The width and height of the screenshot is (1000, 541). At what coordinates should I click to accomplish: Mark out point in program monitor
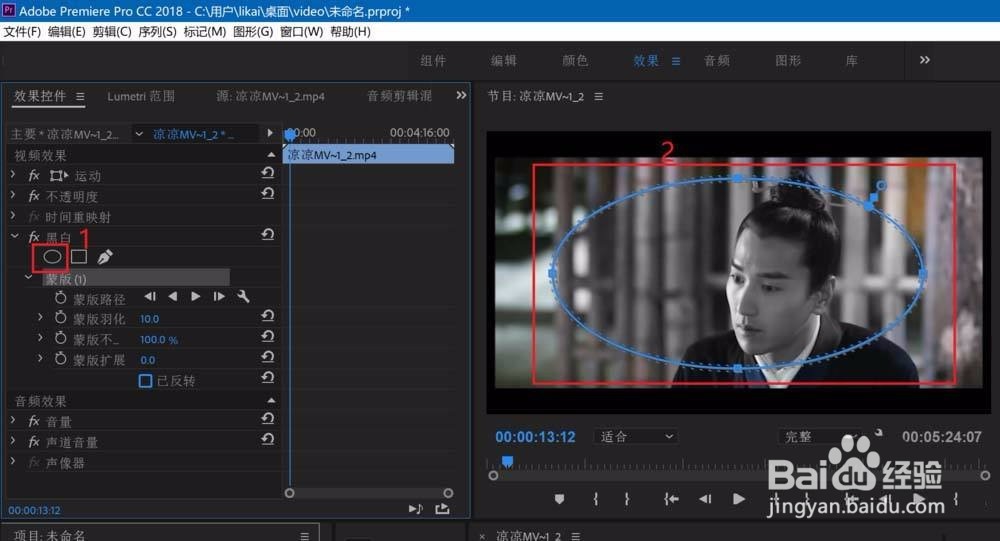(627, 499)
